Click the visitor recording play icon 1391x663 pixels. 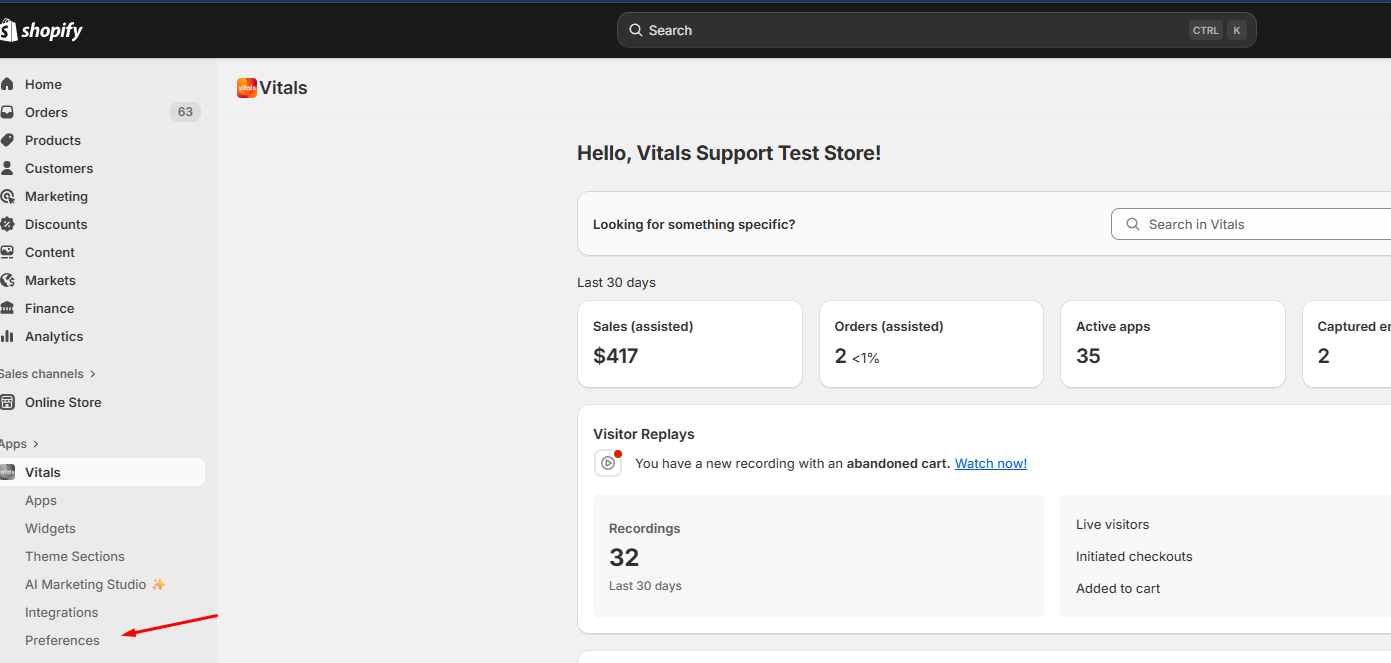tap(608, 463)
